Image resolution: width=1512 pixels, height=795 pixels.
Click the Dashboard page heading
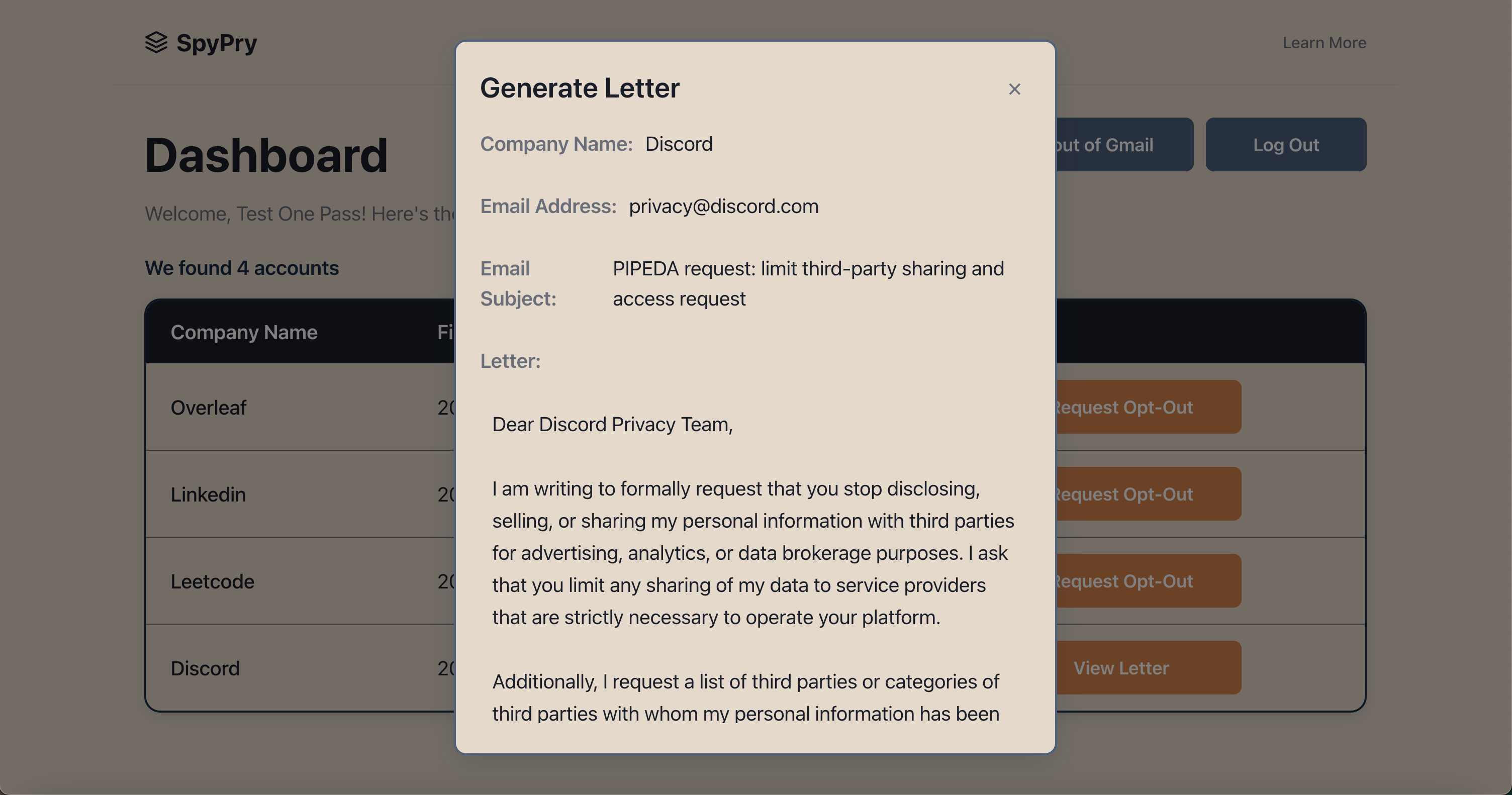click(x=266, y=155)
